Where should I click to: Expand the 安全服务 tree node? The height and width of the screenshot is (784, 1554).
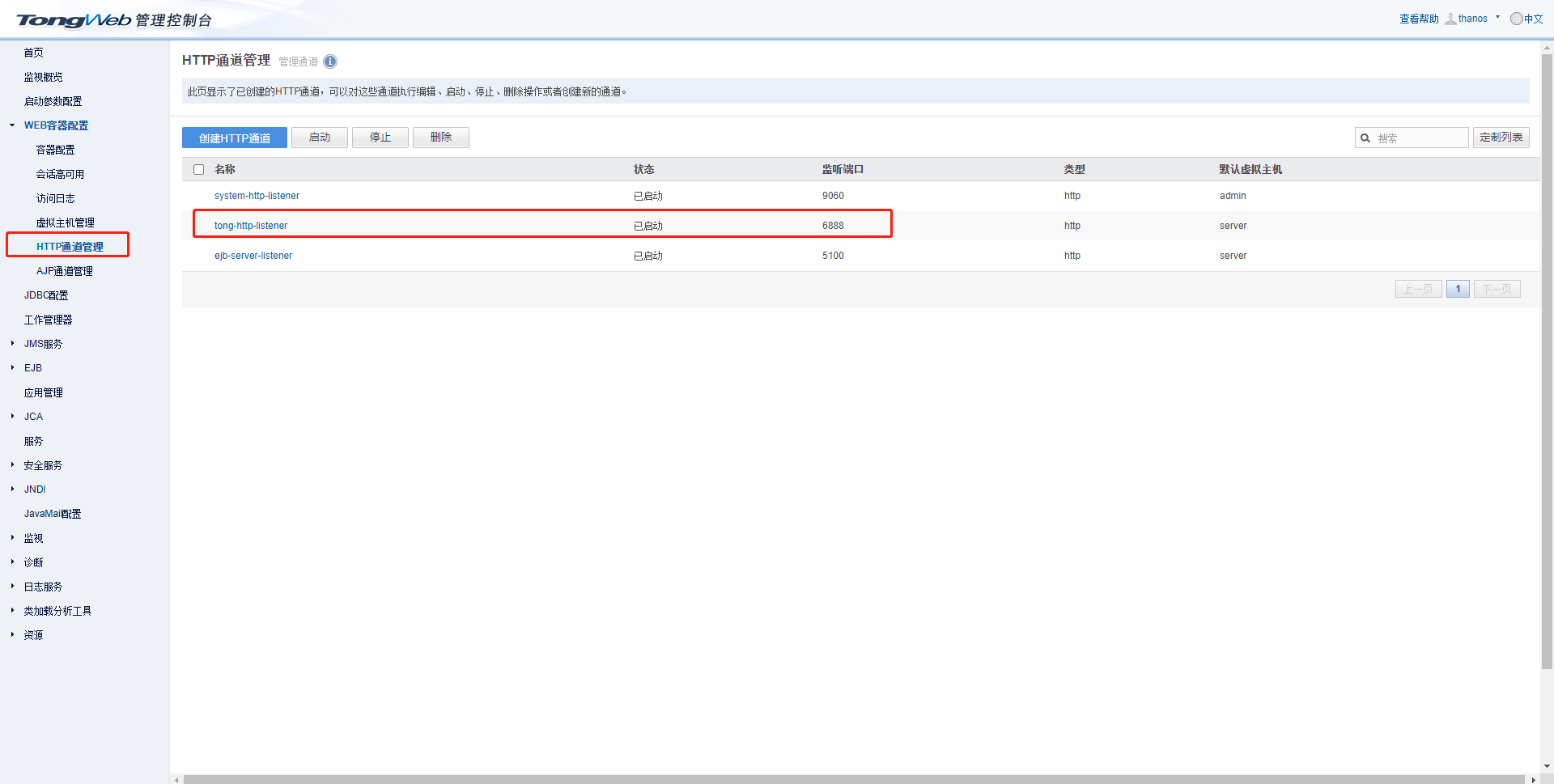(12, 465)
